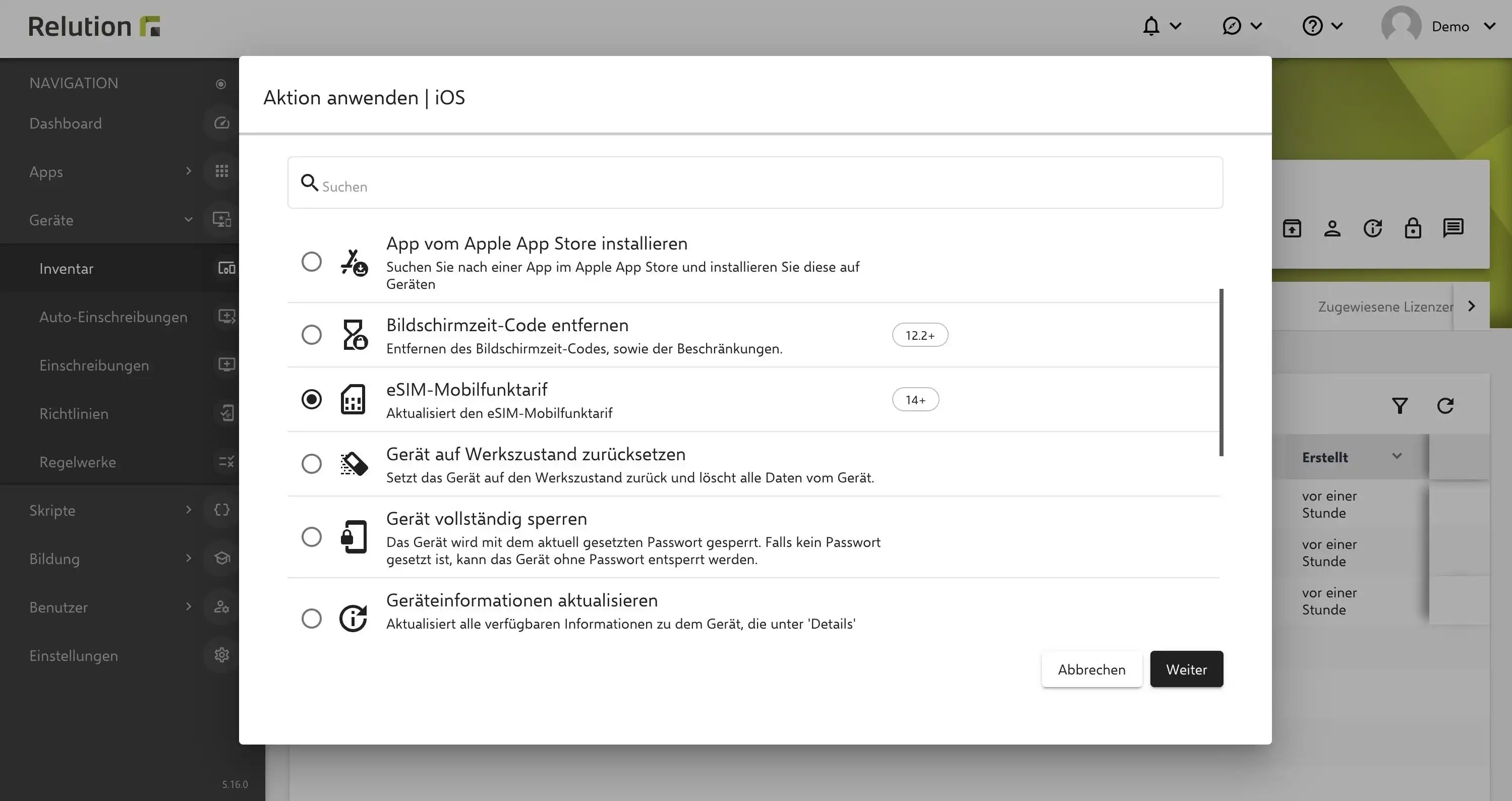The image size is (1512, 801).
Task: Click the reload list icon
Action: [x=1445, y=405]
